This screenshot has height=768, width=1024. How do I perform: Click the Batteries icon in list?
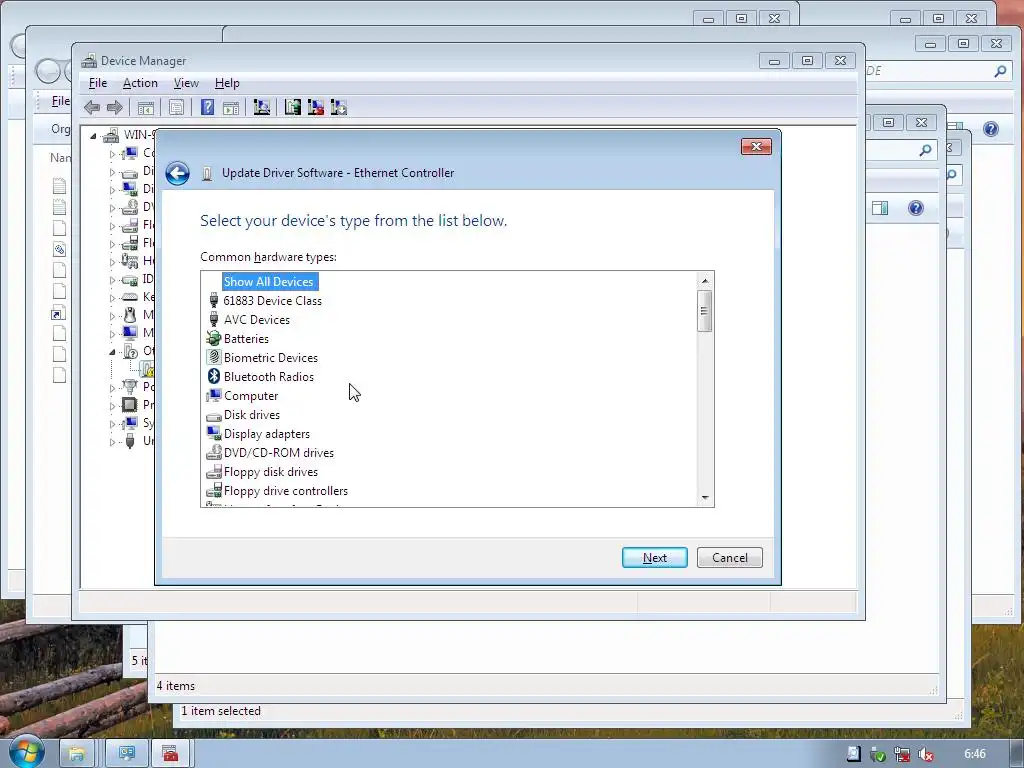[214, 338]
